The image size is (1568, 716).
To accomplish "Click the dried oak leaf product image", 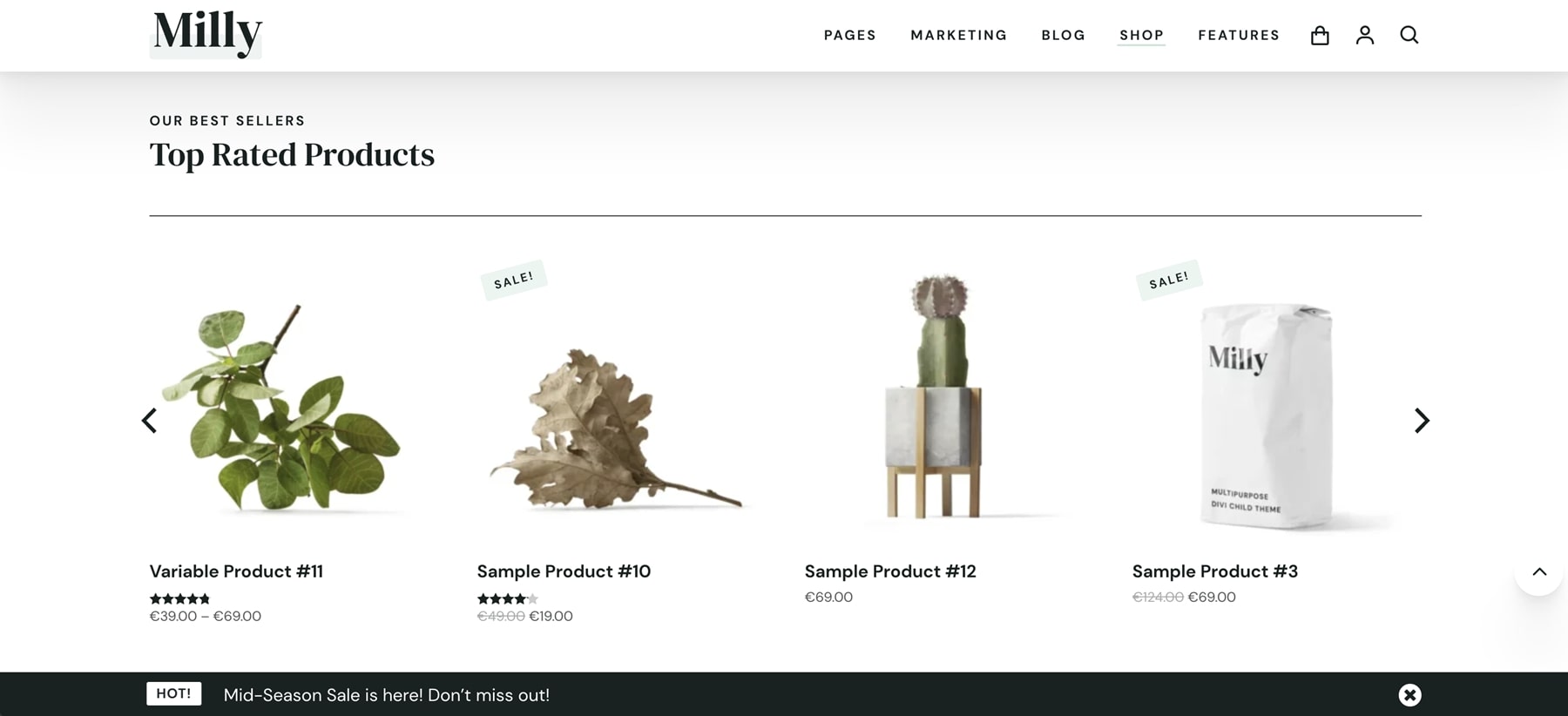I will coord(610,427).
